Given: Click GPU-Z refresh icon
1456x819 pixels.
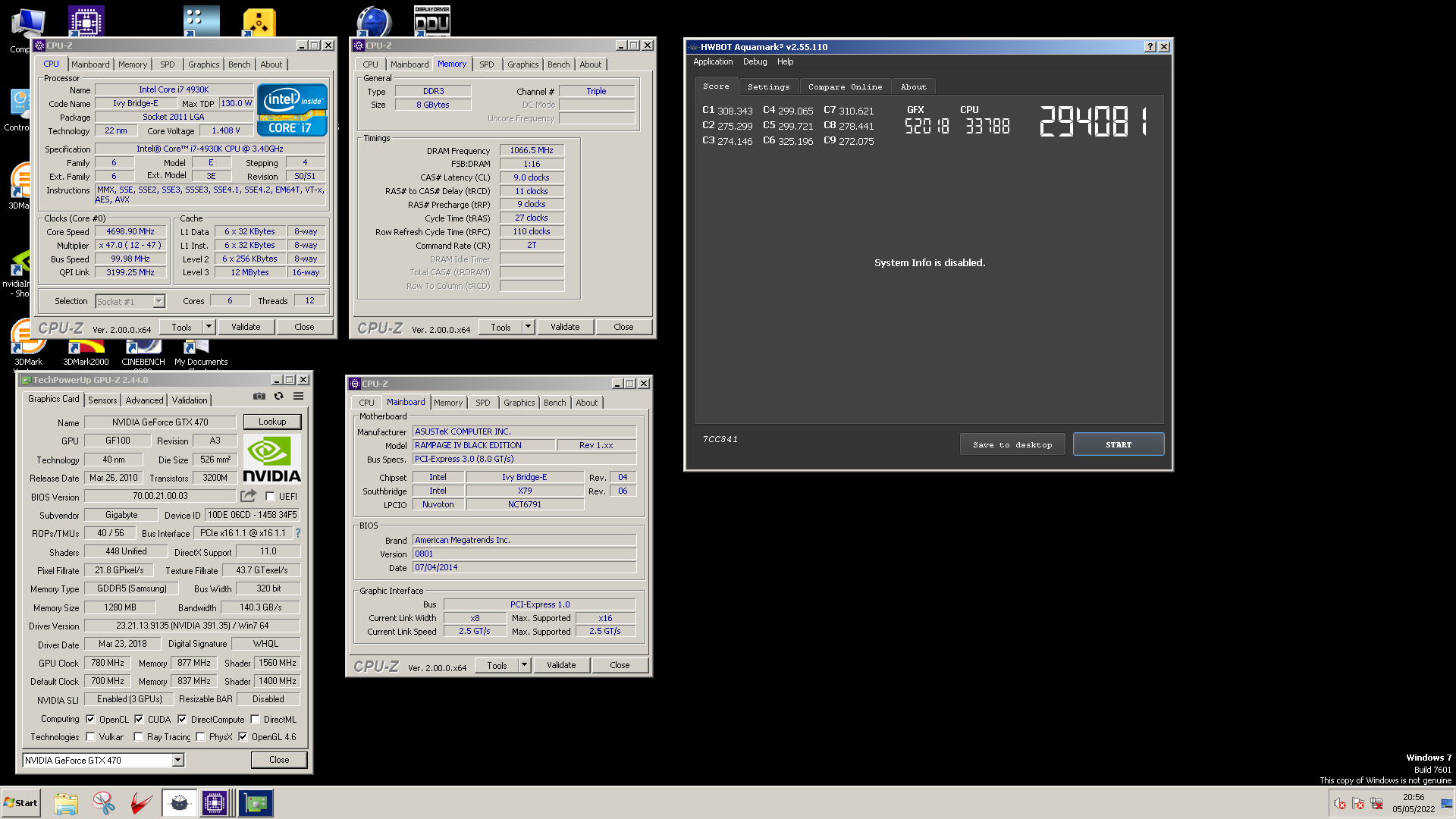Looking at the screenshot, I should (278, 396).
